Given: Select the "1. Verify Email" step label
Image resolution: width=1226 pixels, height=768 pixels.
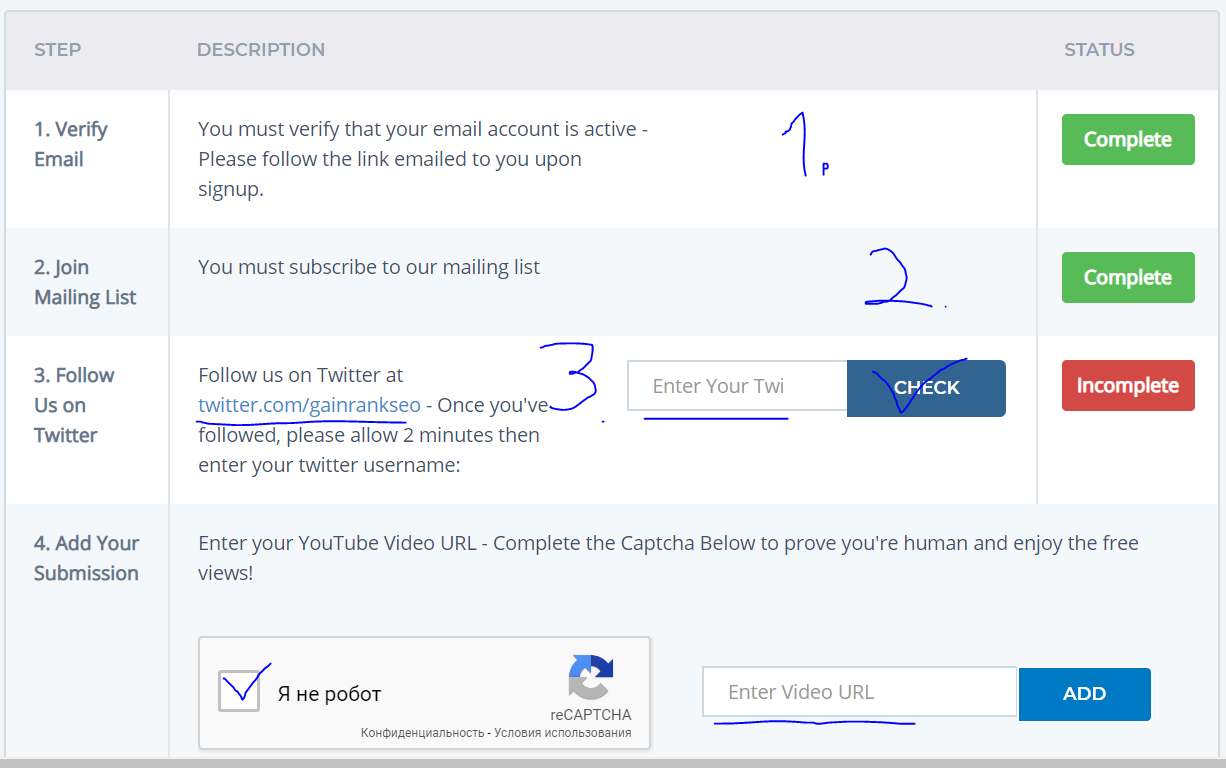Looking at the screenshot, I should [x=71, y=144].
